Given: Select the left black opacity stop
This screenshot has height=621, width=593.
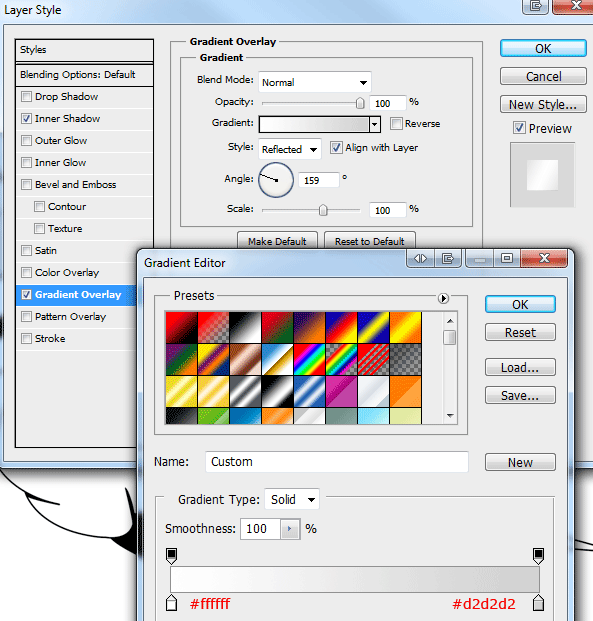Looking at the screenshot, I should tap(172, 556).
